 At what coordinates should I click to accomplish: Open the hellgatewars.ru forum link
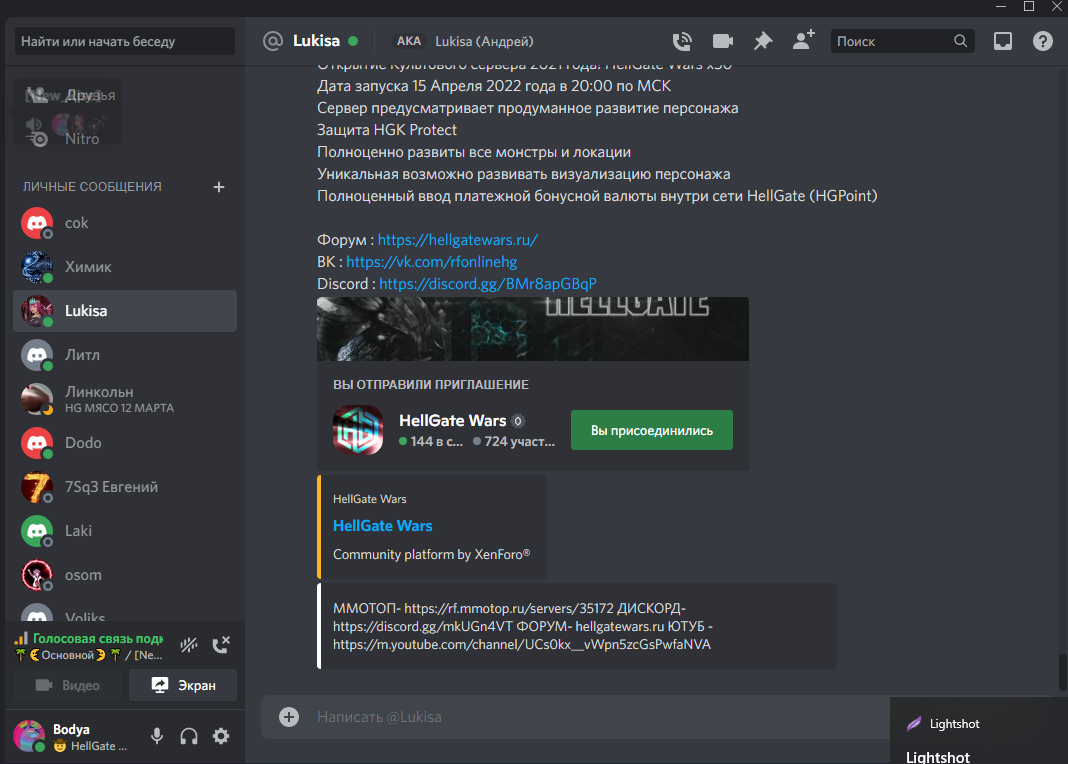pyautogui.click(x=458, y=240)
